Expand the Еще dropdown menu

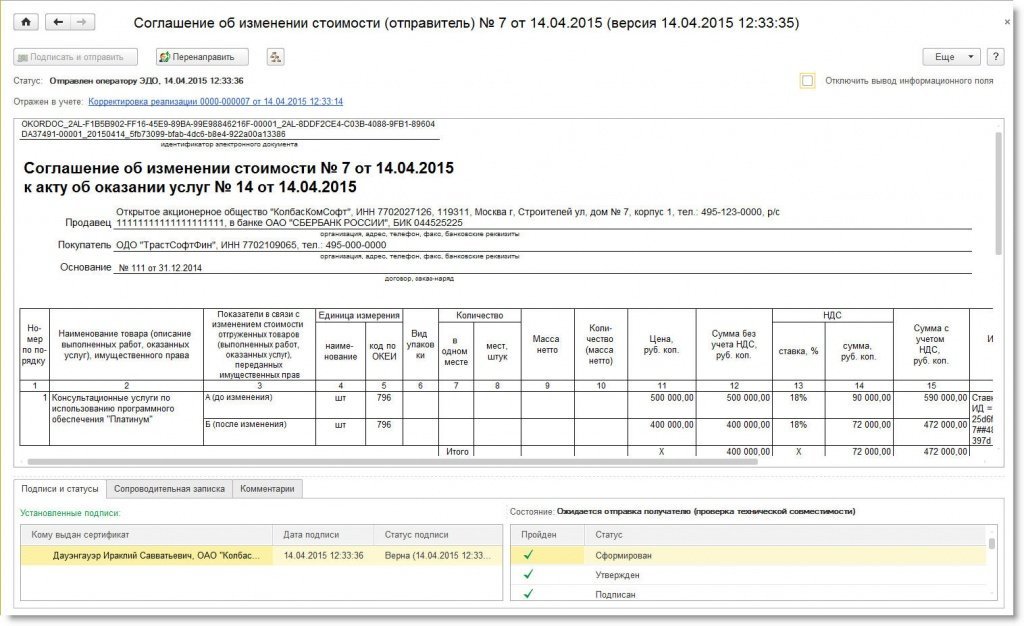pyautogui.click(x=951, y=57)
